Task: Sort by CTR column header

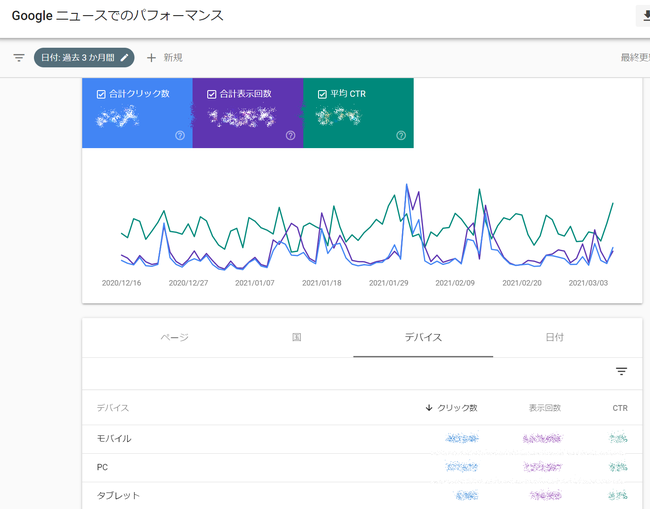Action: (620, 408)
